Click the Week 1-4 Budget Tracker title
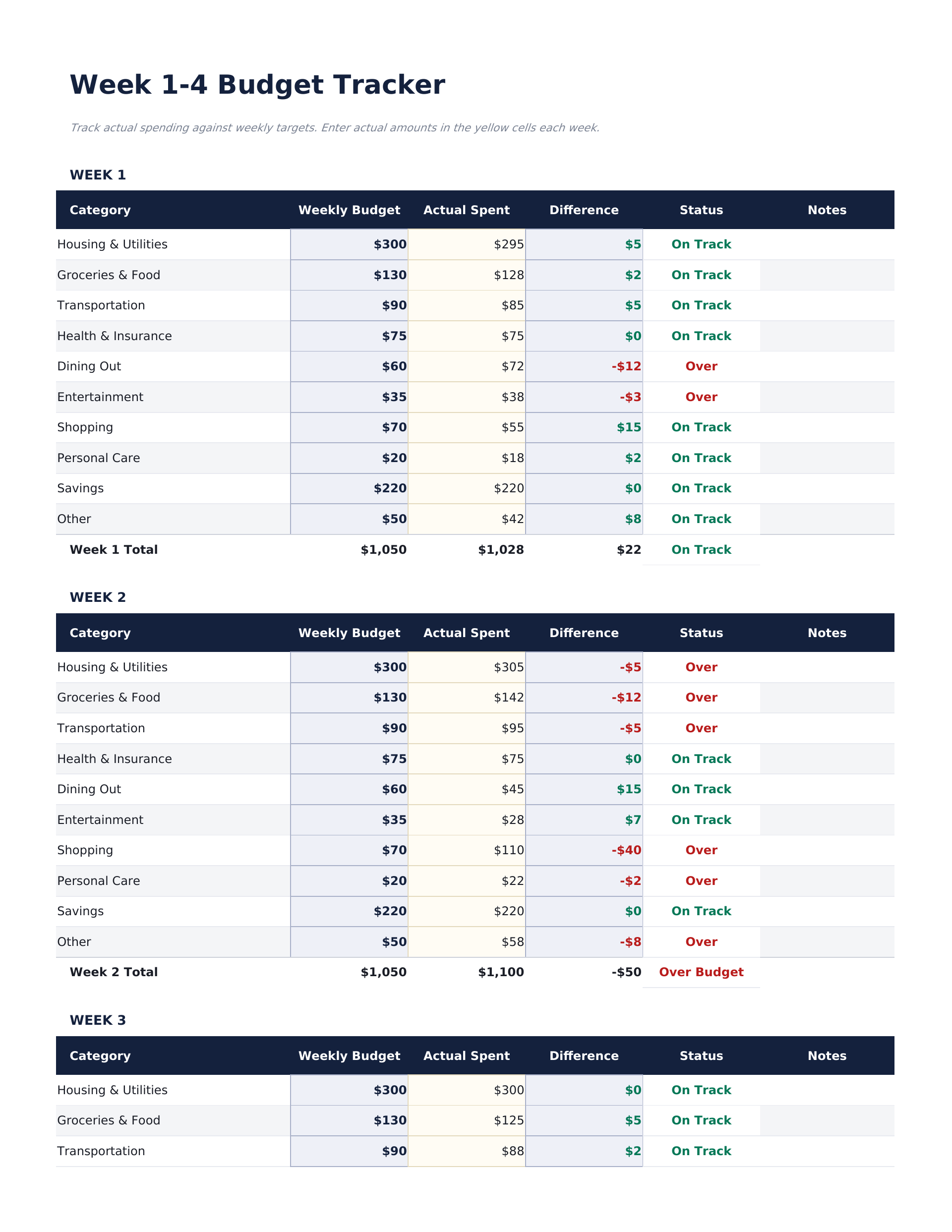The height and width of the screenshot is (1232, 952). coord(257,85)
